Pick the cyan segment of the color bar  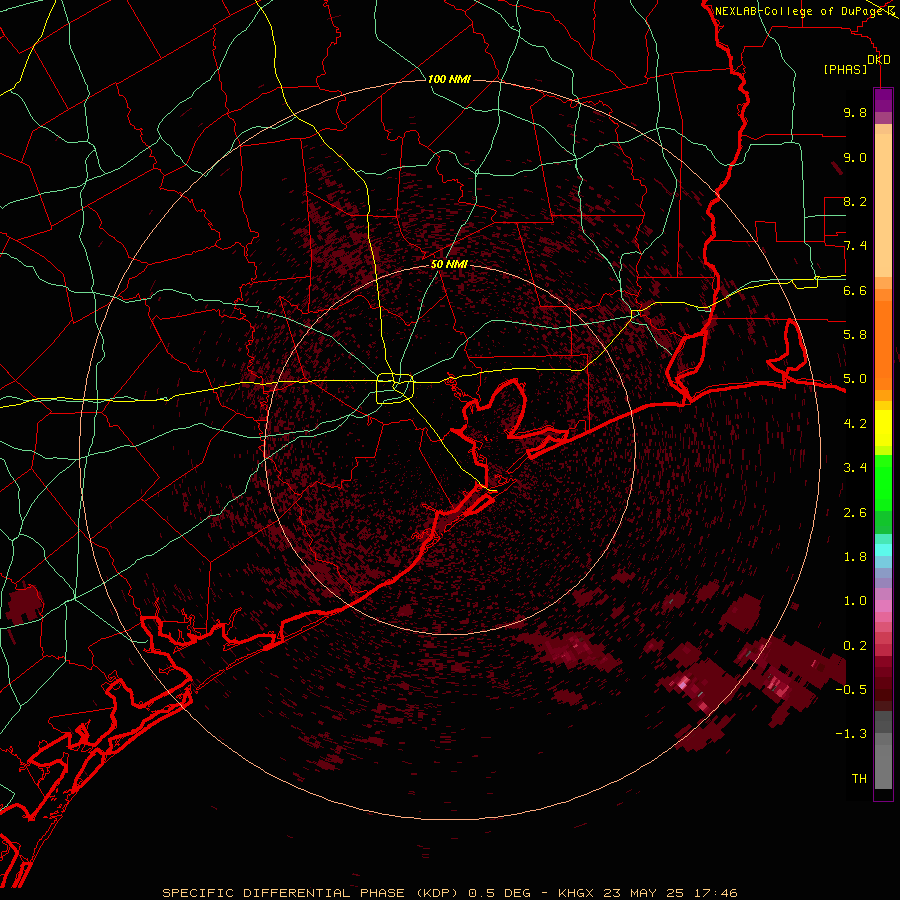click(x=883, y=550)
